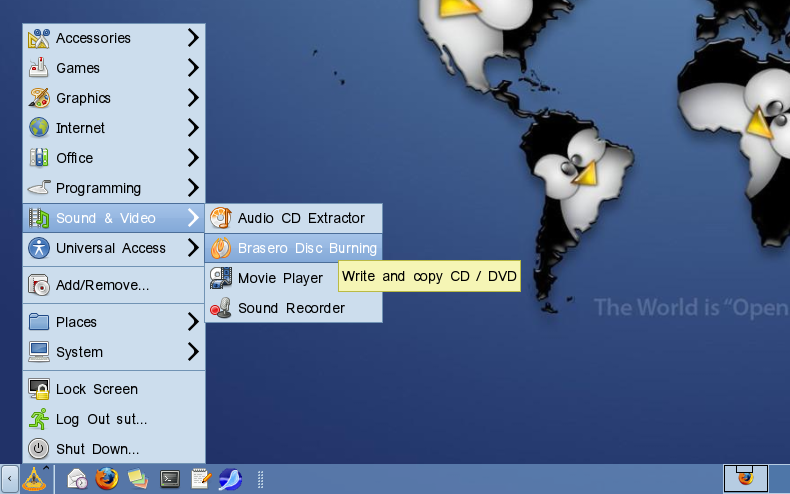Click the Accessories scissors-and-ruler icon
790x494 pixels.
coord(39,38)
